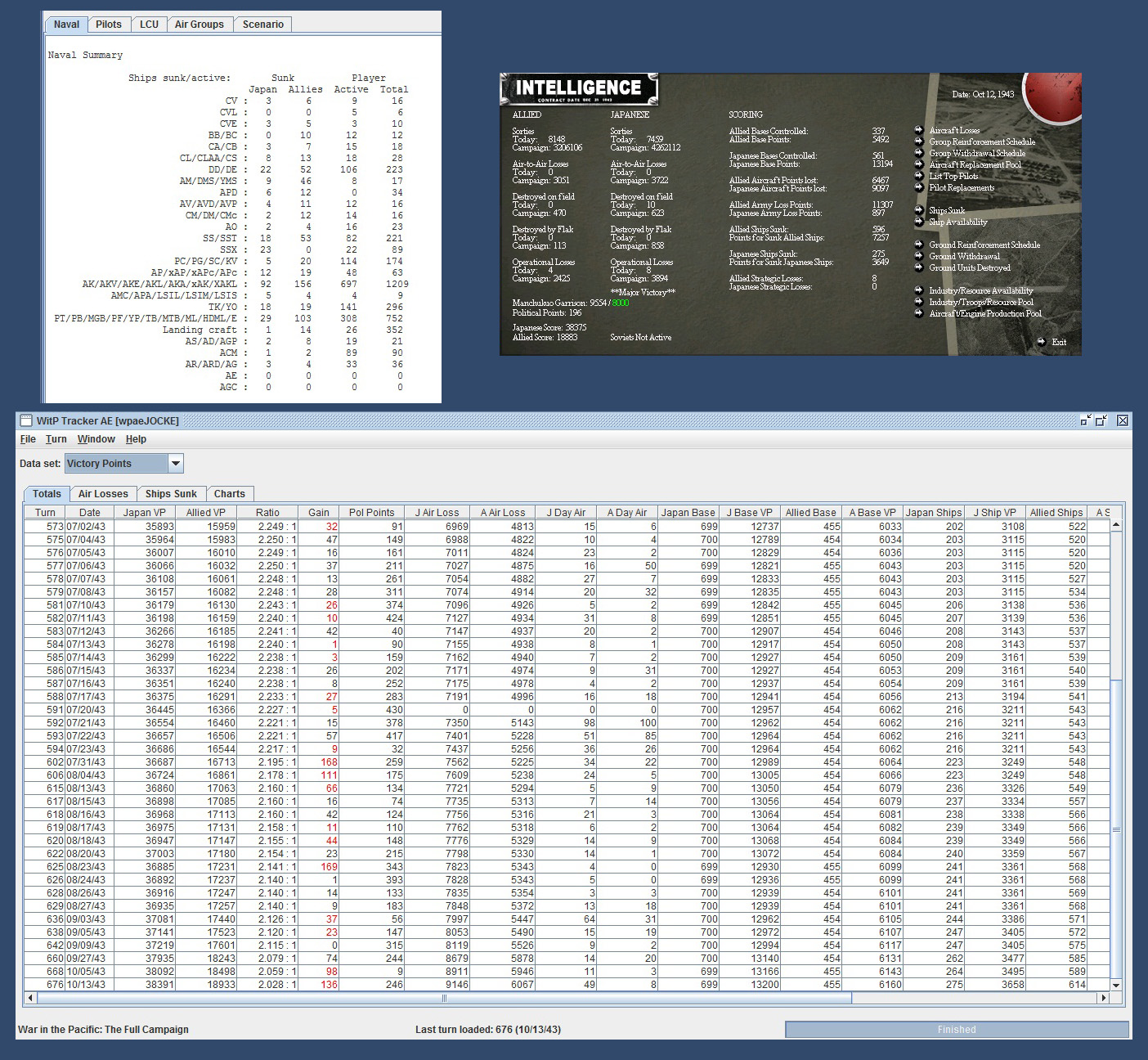Viewport: 1148px width, 1060px height.
Task: Switch to the LCU tab
Action: pos(150,25)
